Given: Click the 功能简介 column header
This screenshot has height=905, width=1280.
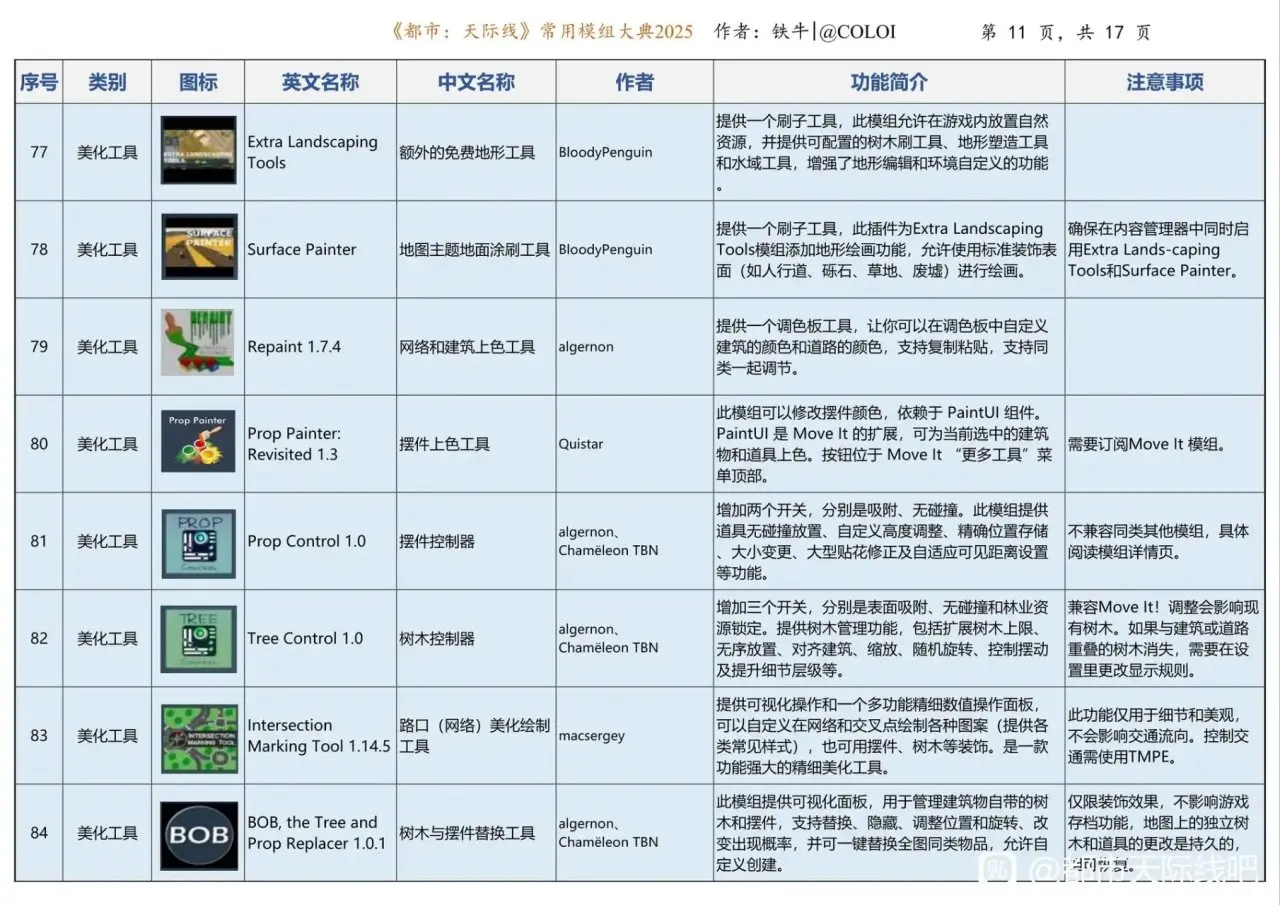Looking at the screenshot, I should click(x=888, y=82).
